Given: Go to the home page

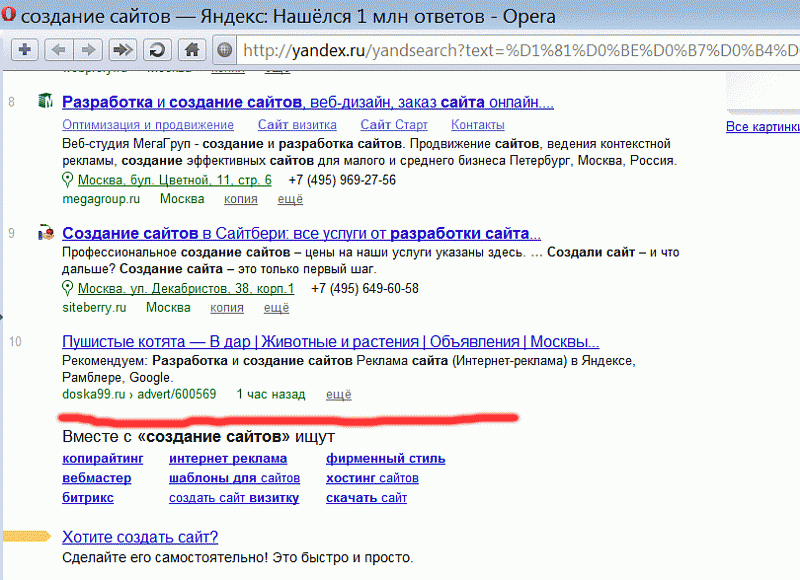Looking at the screenshot, I should click(192, 49).
